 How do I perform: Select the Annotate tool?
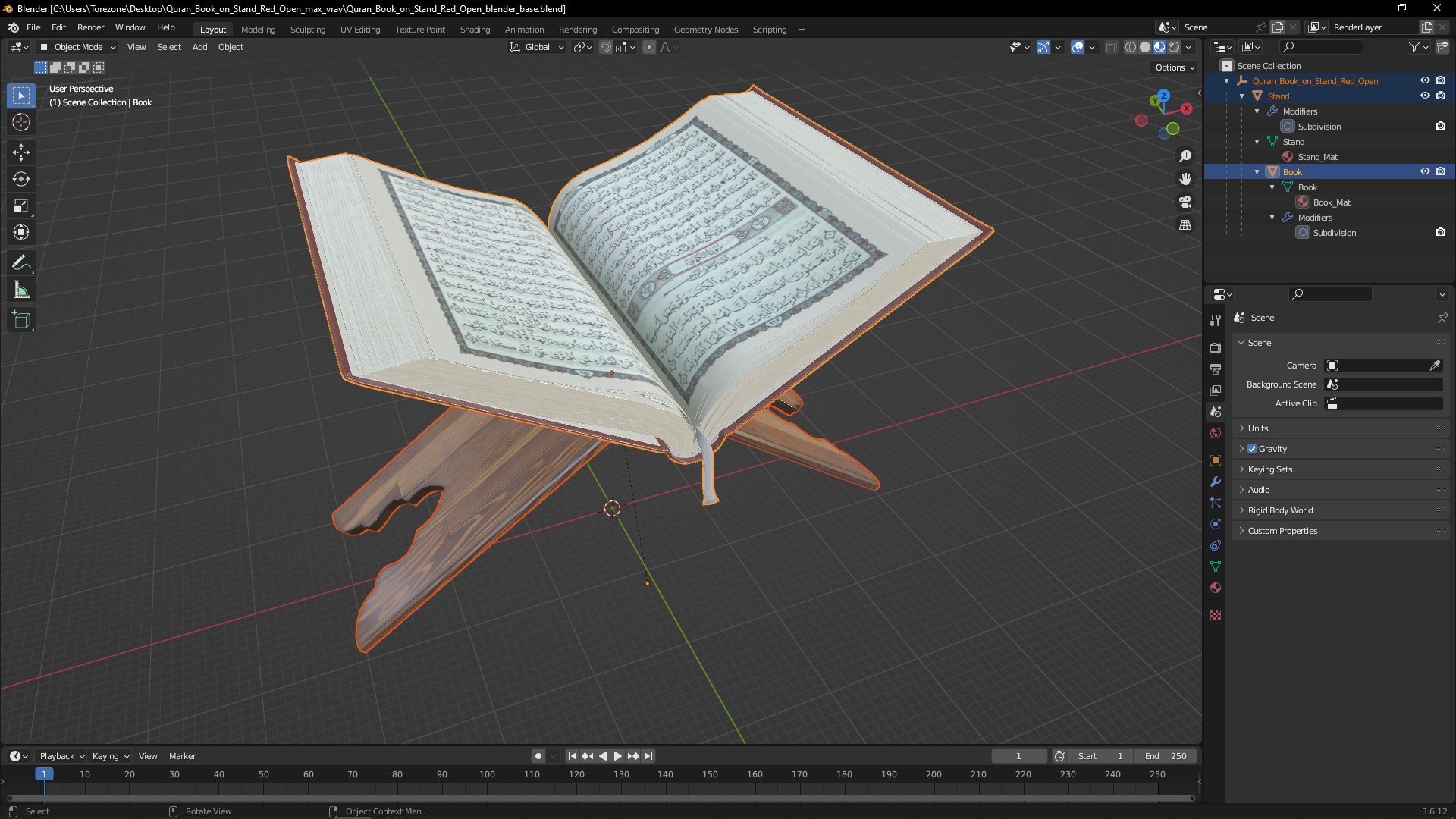click(21, 263)
